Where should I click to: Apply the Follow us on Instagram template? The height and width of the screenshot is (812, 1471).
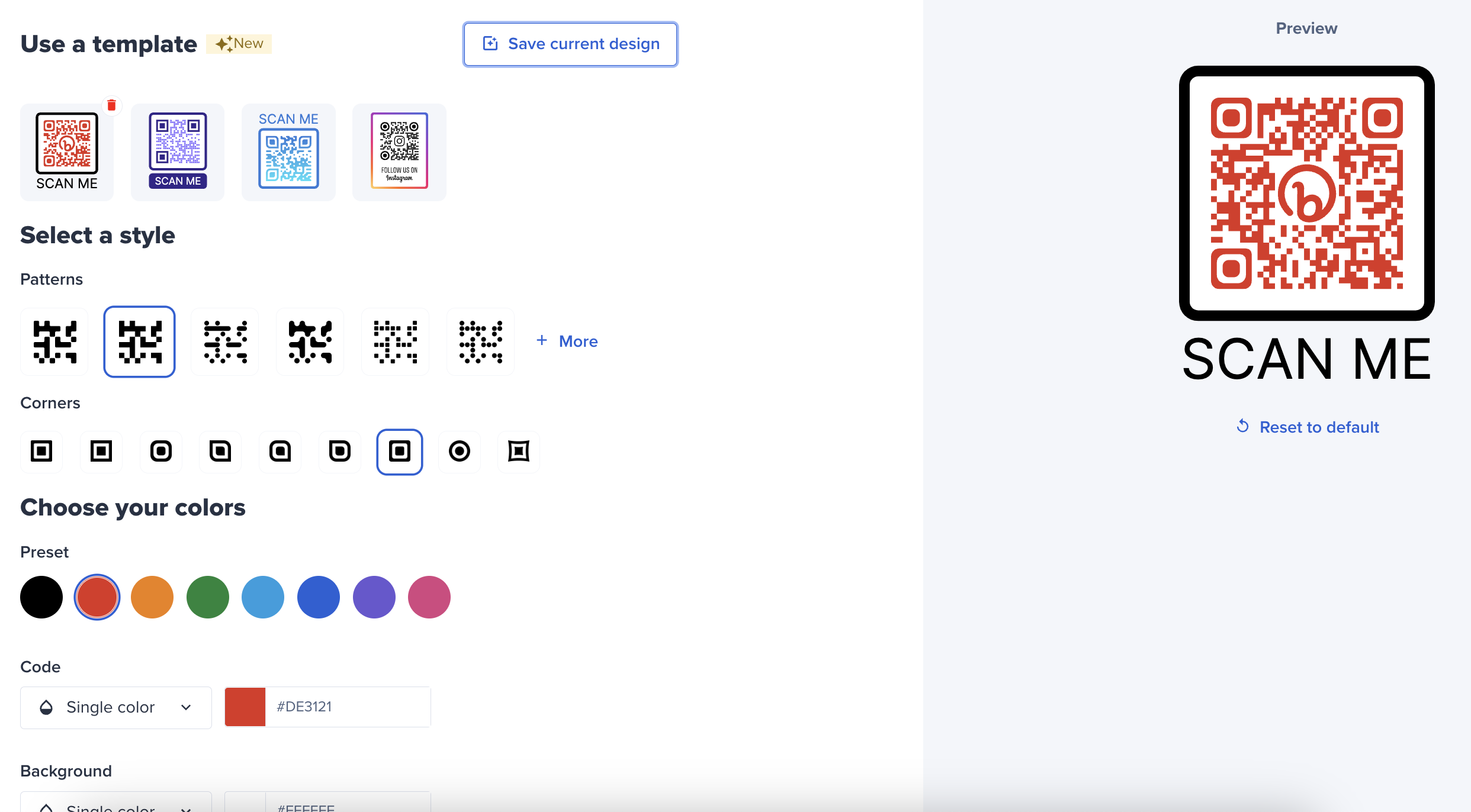point(399,152)
